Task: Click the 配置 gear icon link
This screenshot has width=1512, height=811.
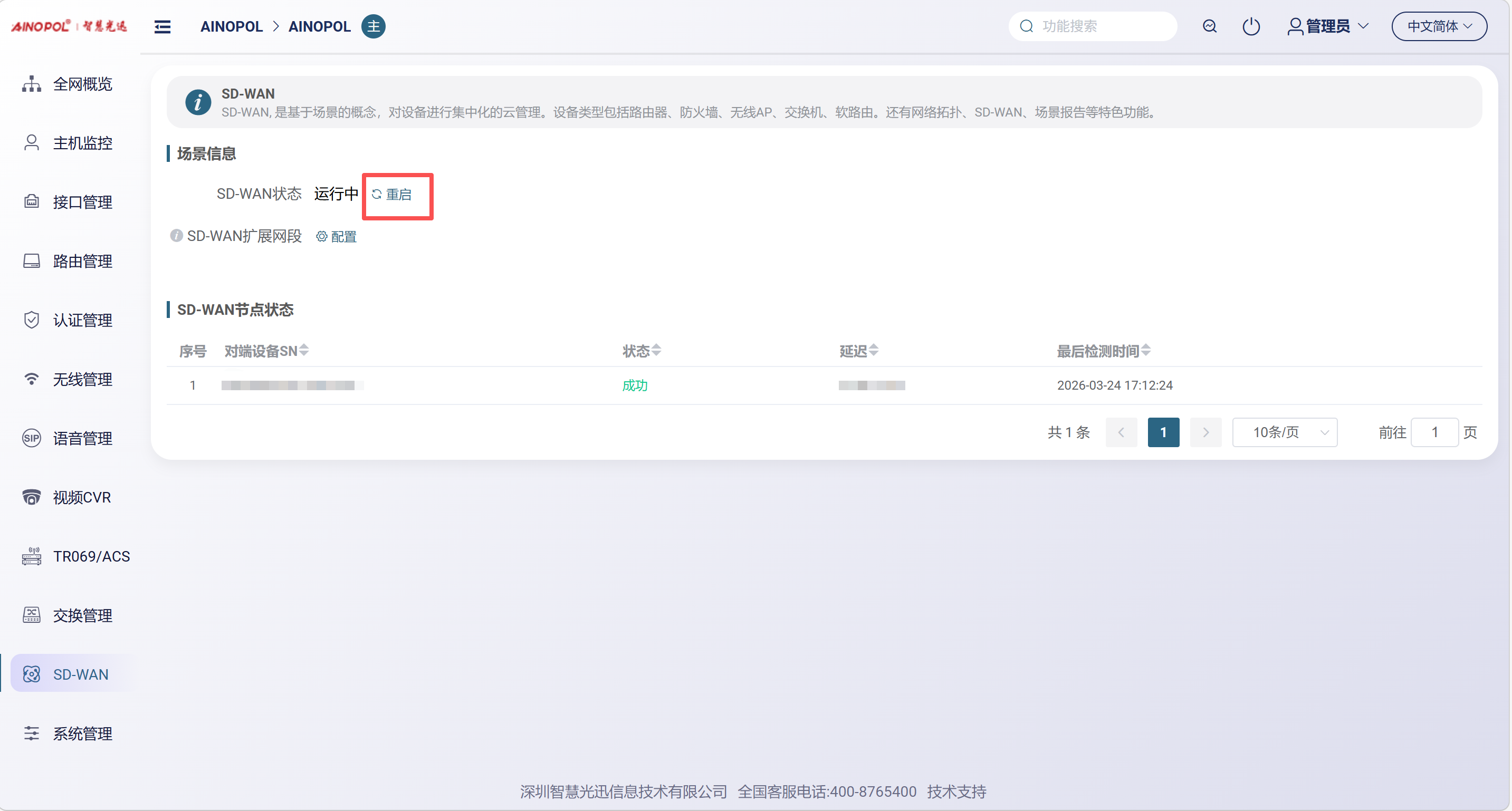Action: 337,236
